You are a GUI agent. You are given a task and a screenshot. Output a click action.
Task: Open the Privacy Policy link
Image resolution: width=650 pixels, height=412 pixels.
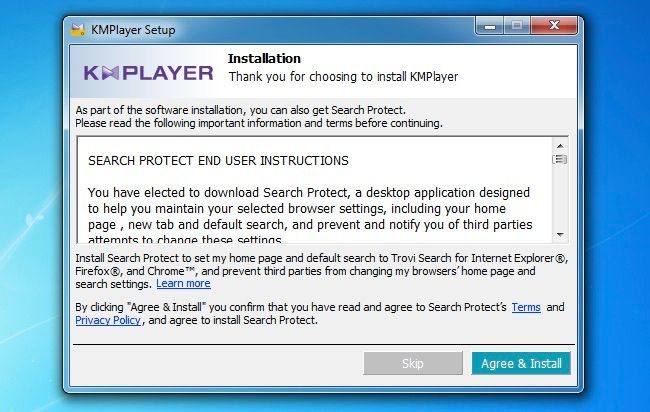[108, 320]
